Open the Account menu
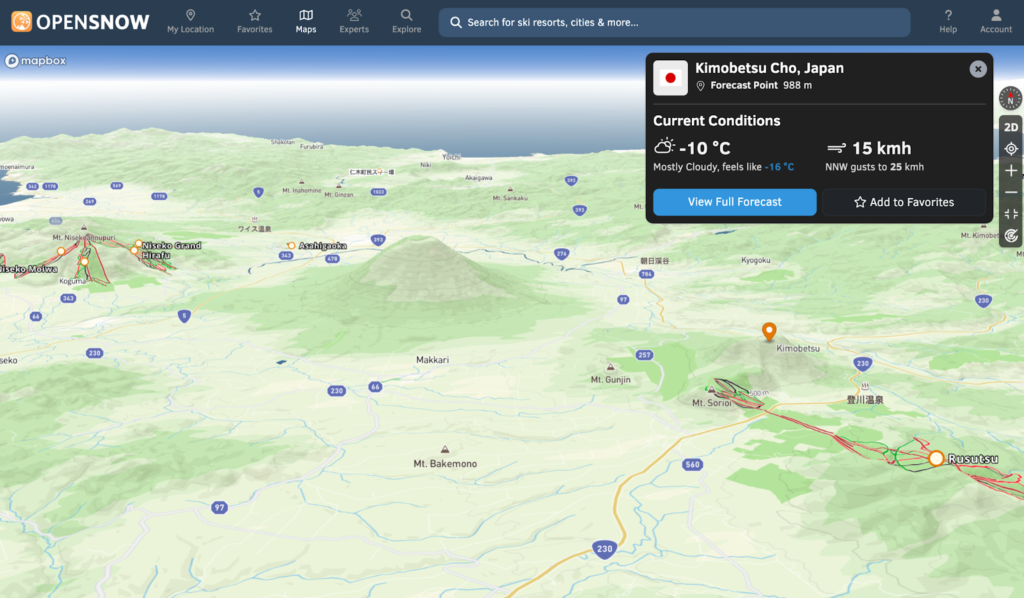The width and height of the screenshot is (1024, 598). [x=995, y=20]
